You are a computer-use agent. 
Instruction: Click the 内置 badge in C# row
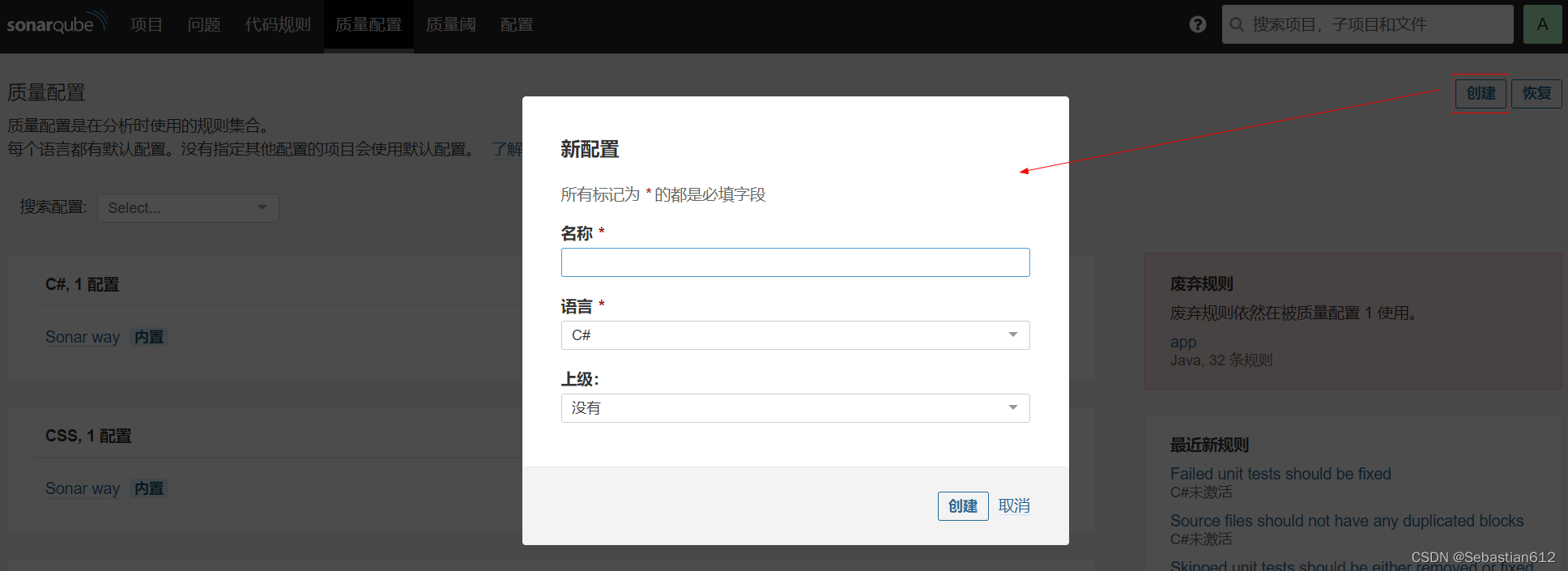pos(149,337)
